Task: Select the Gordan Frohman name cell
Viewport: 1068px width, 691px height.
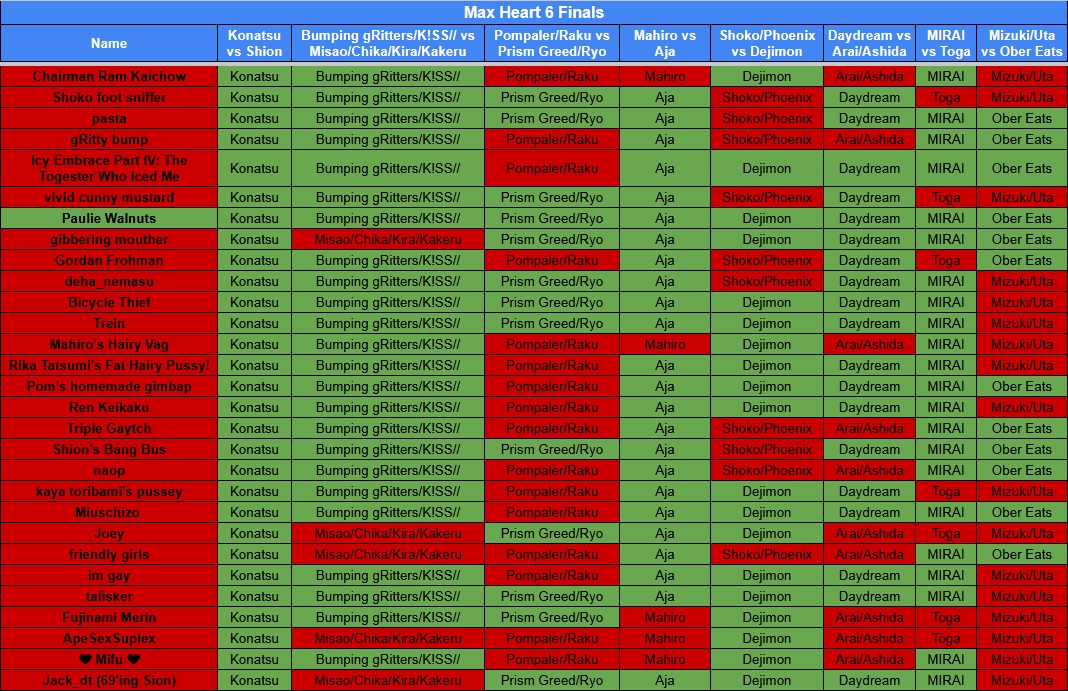Action: tap(109, 261)
